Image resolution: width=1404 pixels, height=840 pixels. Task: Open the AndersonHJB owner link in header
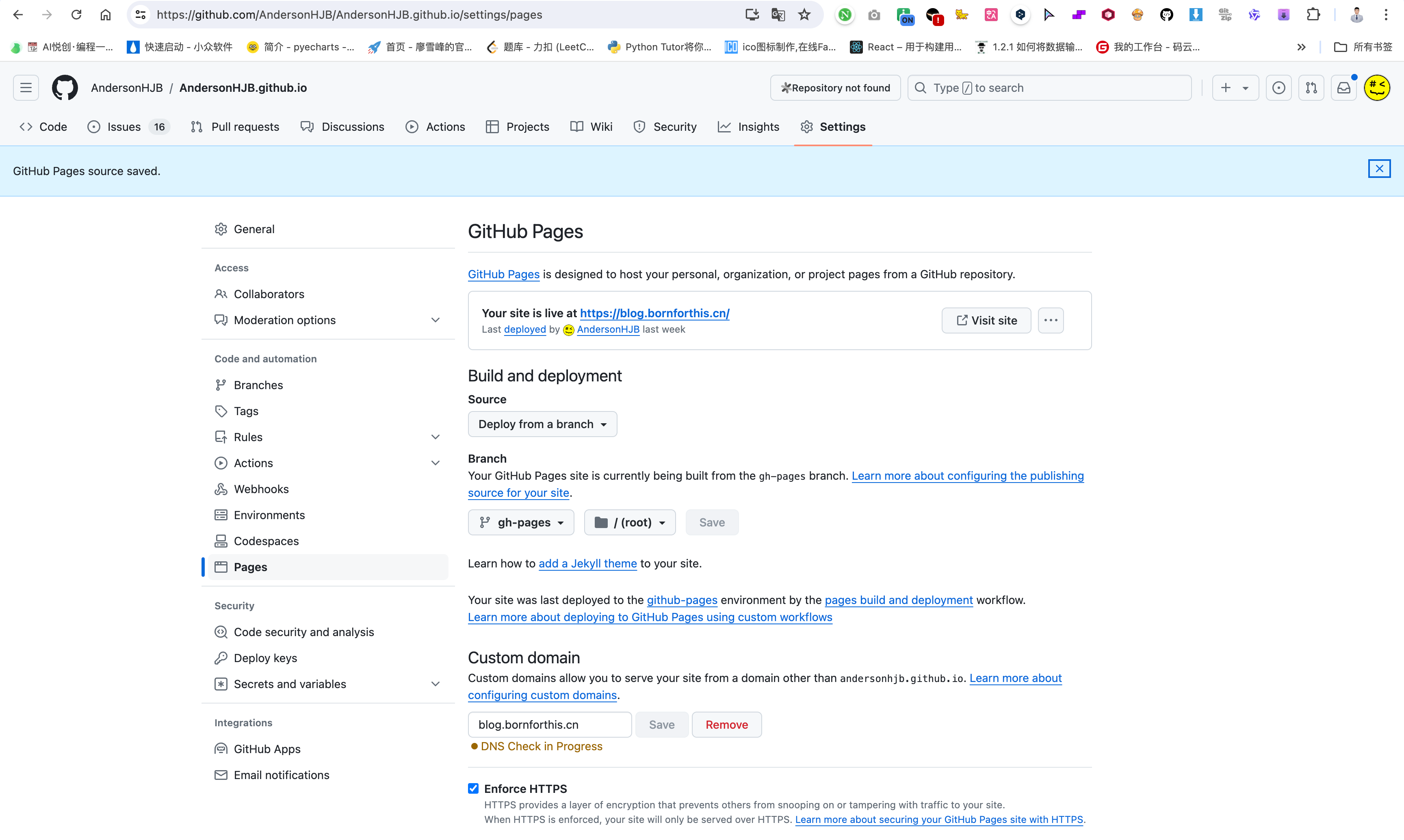click(127, 88)
